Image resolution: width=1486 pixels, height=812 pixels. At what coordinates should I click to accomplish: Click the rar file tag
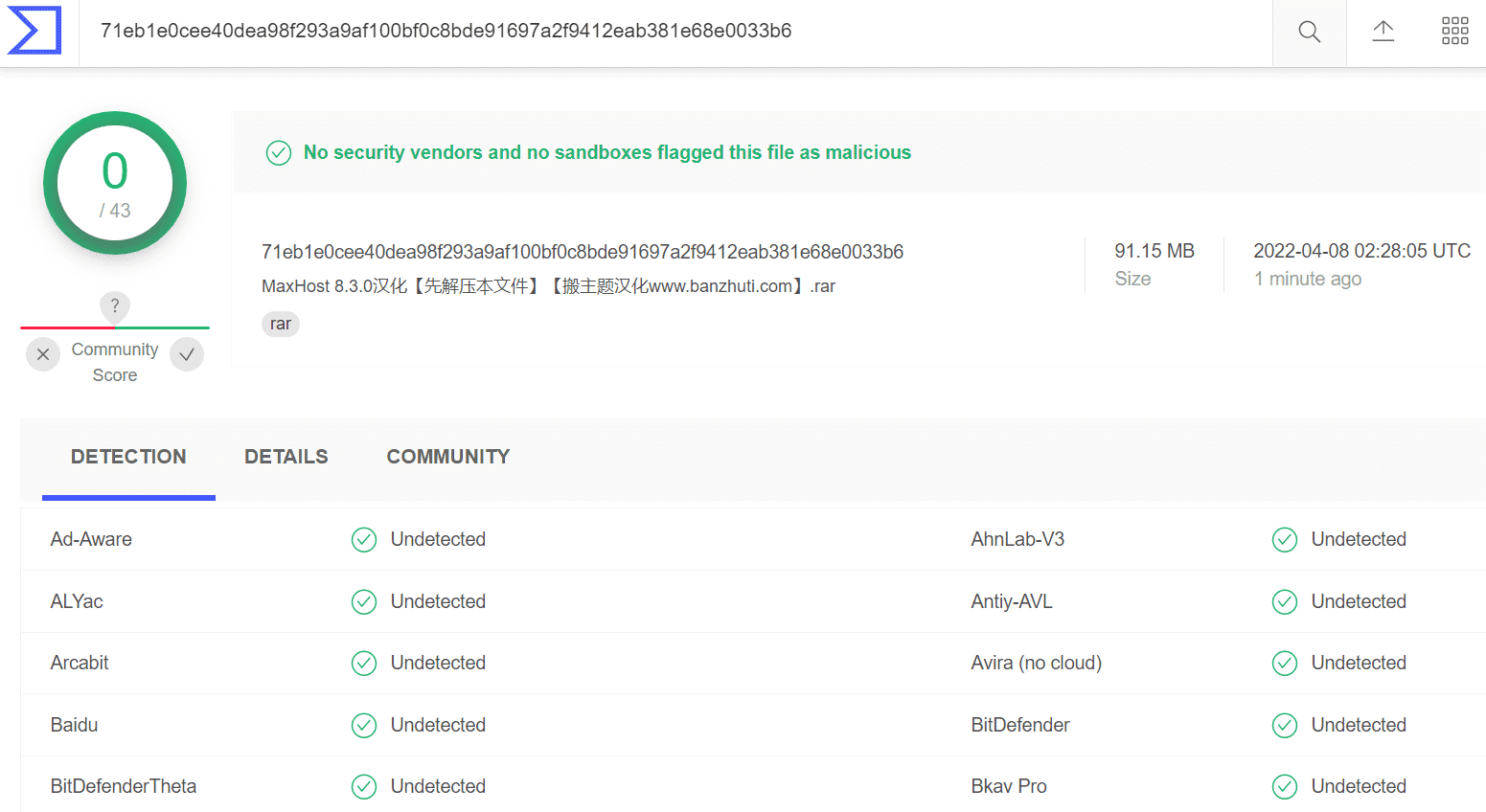[281, 324]
